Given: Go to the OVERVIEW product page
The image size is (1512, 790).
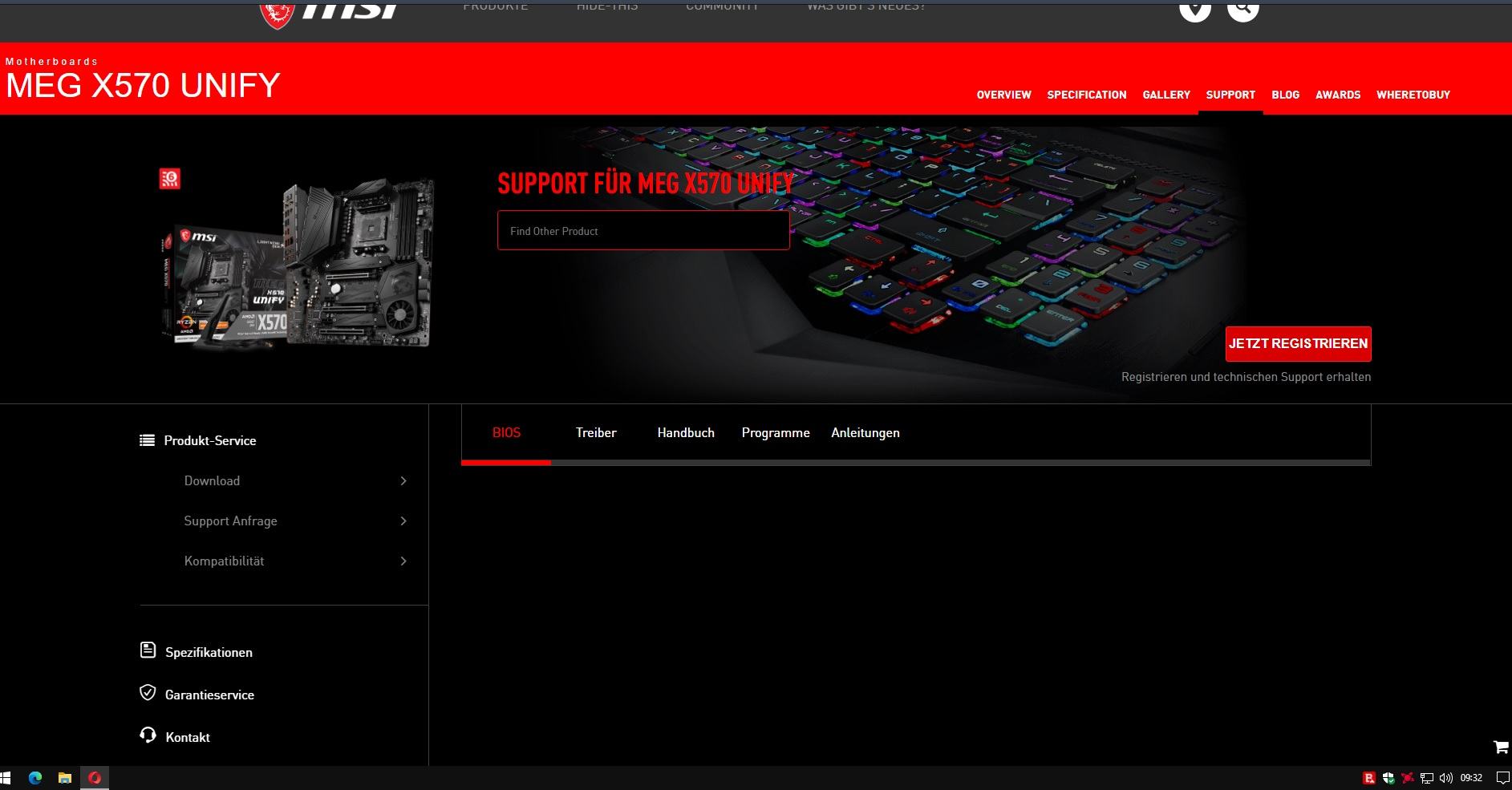Looking at the screenshot, I should coord(1003,95).
